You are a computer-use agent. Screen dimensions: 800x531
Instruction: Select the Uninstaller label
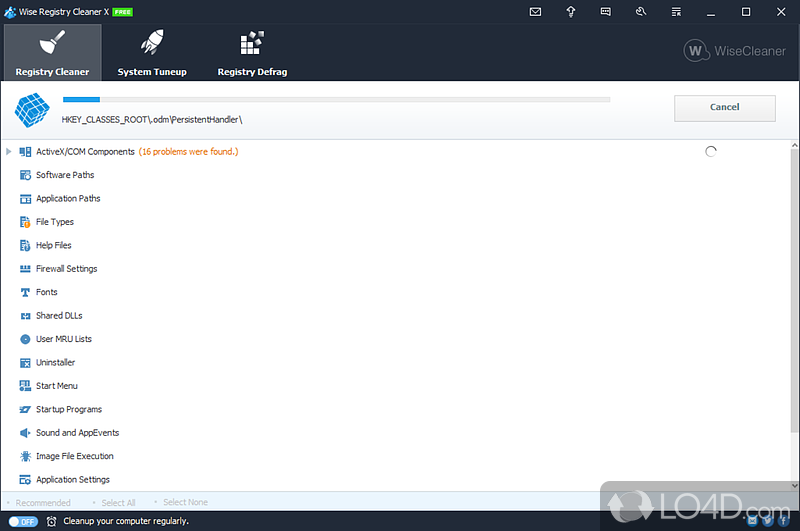(56, 363)
